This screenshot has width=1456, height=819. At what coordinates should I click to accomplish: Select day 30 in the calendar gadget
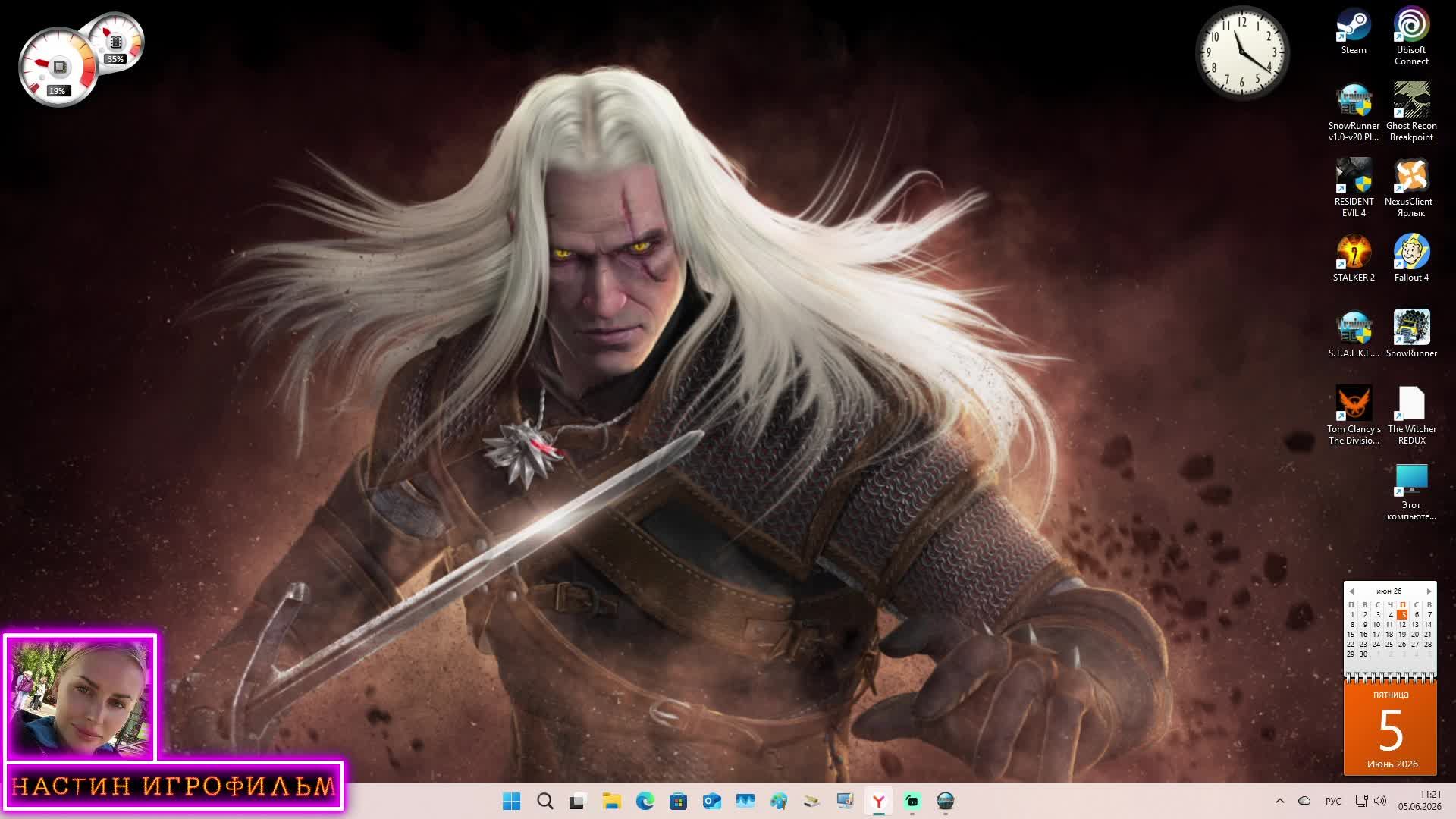1363,654
